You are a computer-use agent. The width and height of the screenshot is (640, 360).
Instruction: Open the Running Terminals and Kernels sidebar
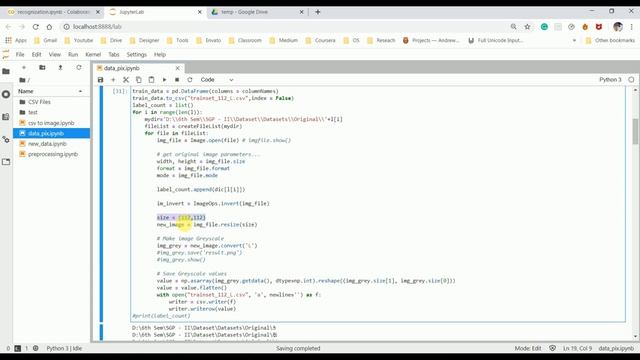tap(6, 94)
